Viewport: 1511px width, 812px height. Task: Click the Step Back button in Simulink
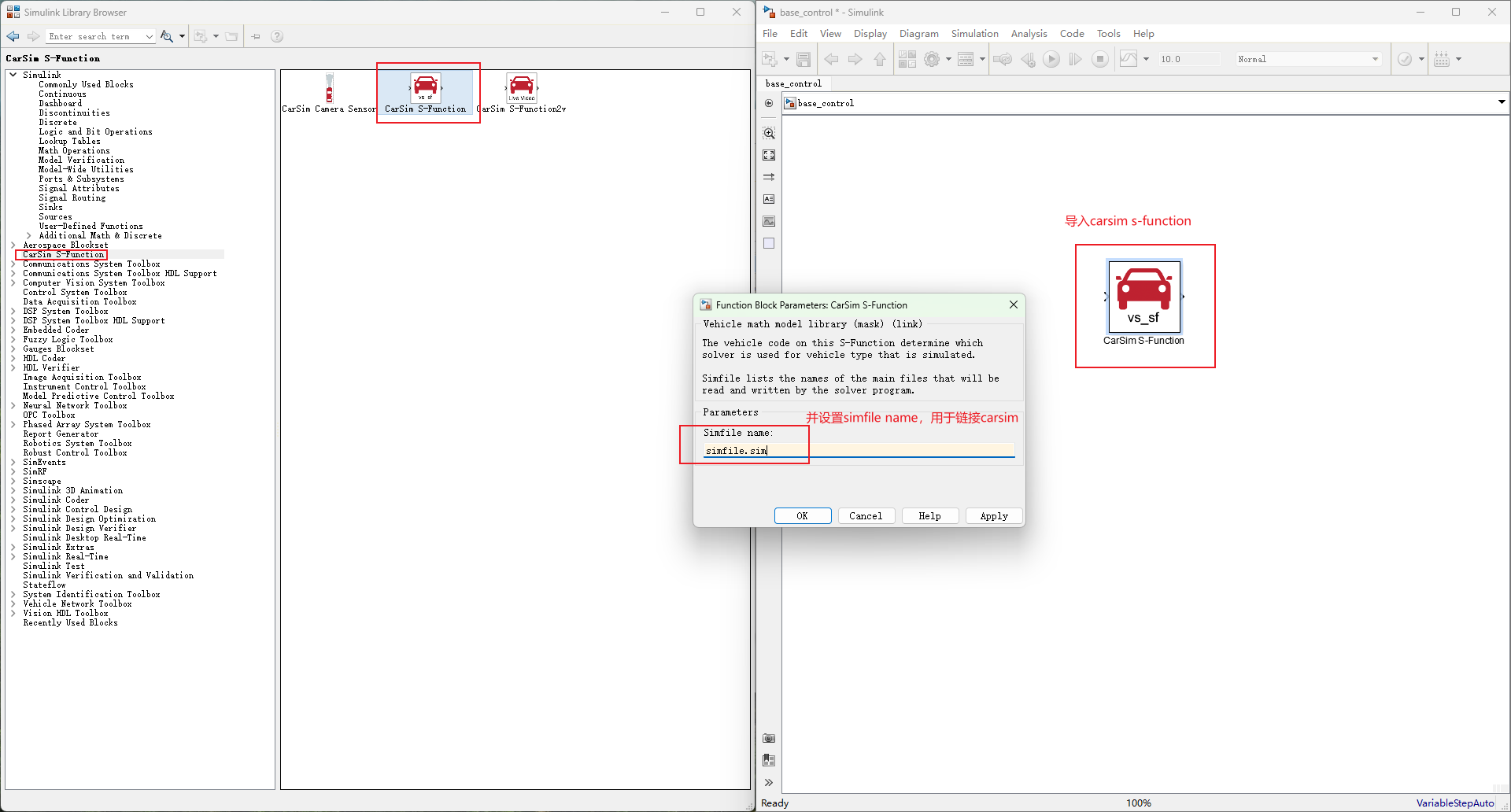click(1028, 59)
